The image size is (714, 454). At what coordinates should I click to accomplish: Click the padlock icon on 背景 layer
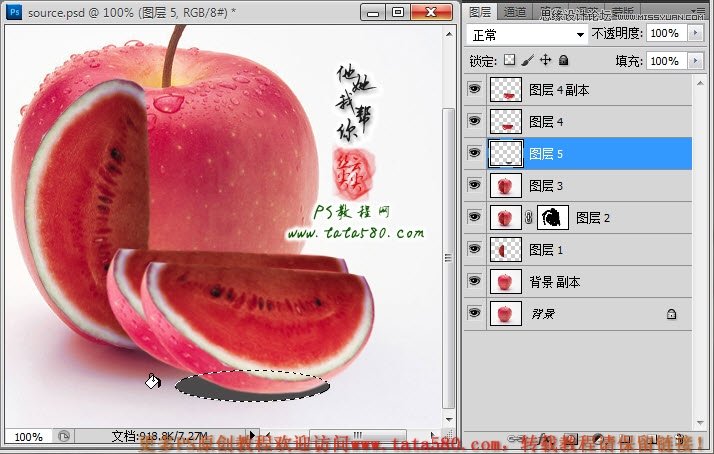(x=671, y=314)
